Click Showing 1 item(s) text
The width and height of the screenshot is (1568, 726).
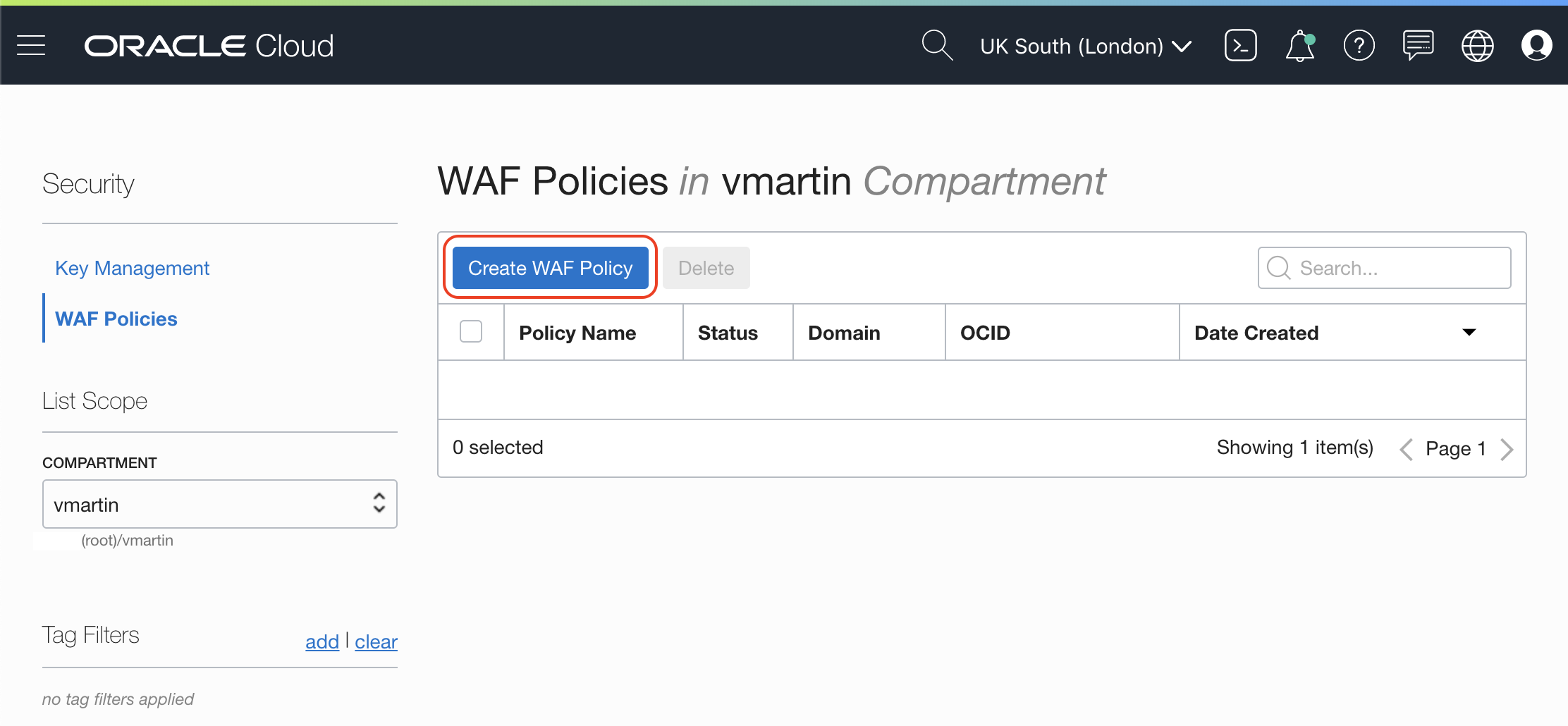pos(1295,448)
